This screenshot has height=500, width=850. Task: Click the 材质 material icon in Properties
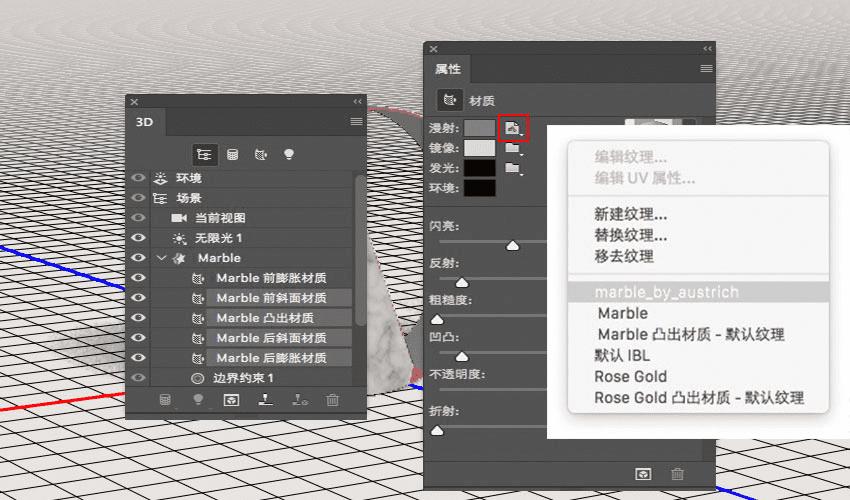click(450, 100)
